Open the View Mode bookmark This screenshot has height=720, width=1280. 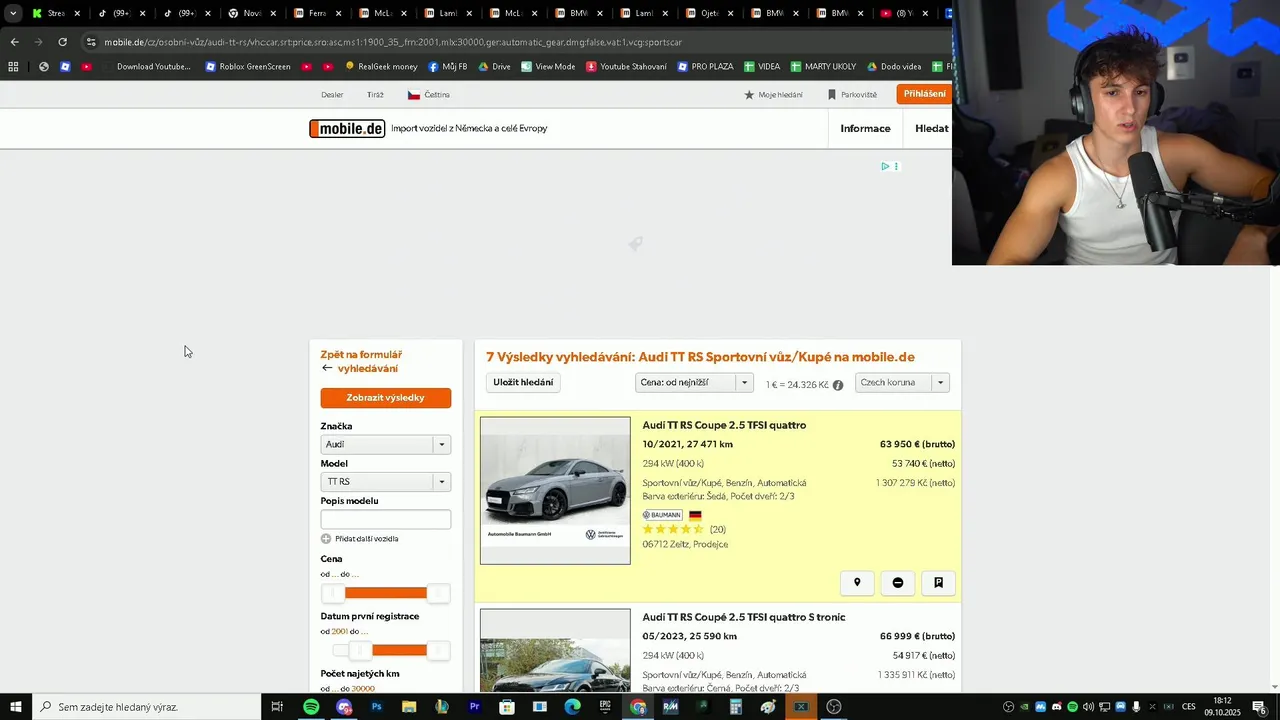coord(548,67)
